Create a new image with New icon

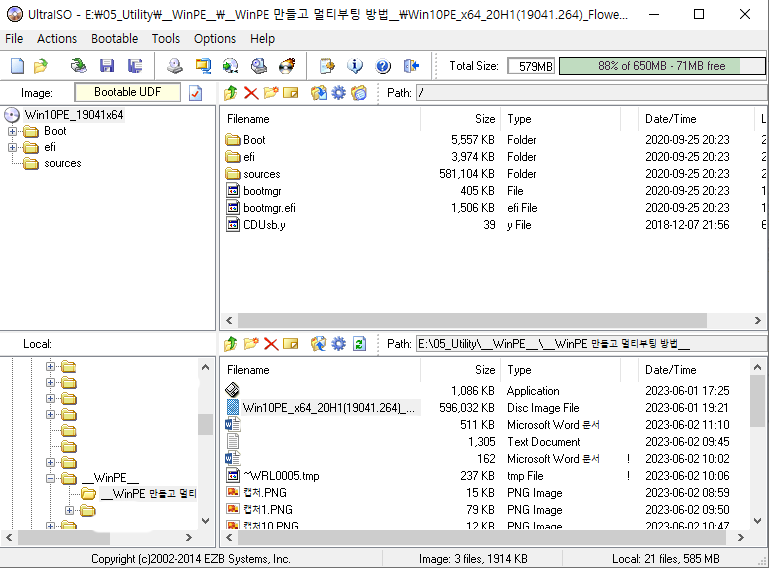coord(18,66)
